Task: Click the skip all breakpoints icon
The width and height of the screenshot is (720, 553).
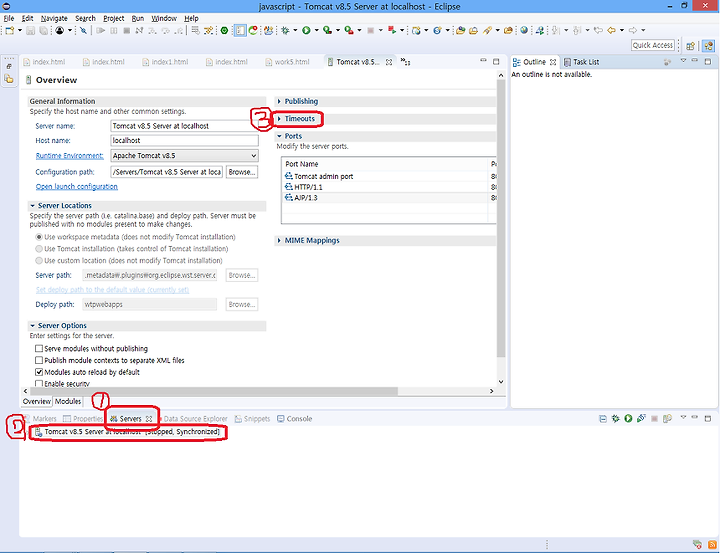Action: pos(83,30)
